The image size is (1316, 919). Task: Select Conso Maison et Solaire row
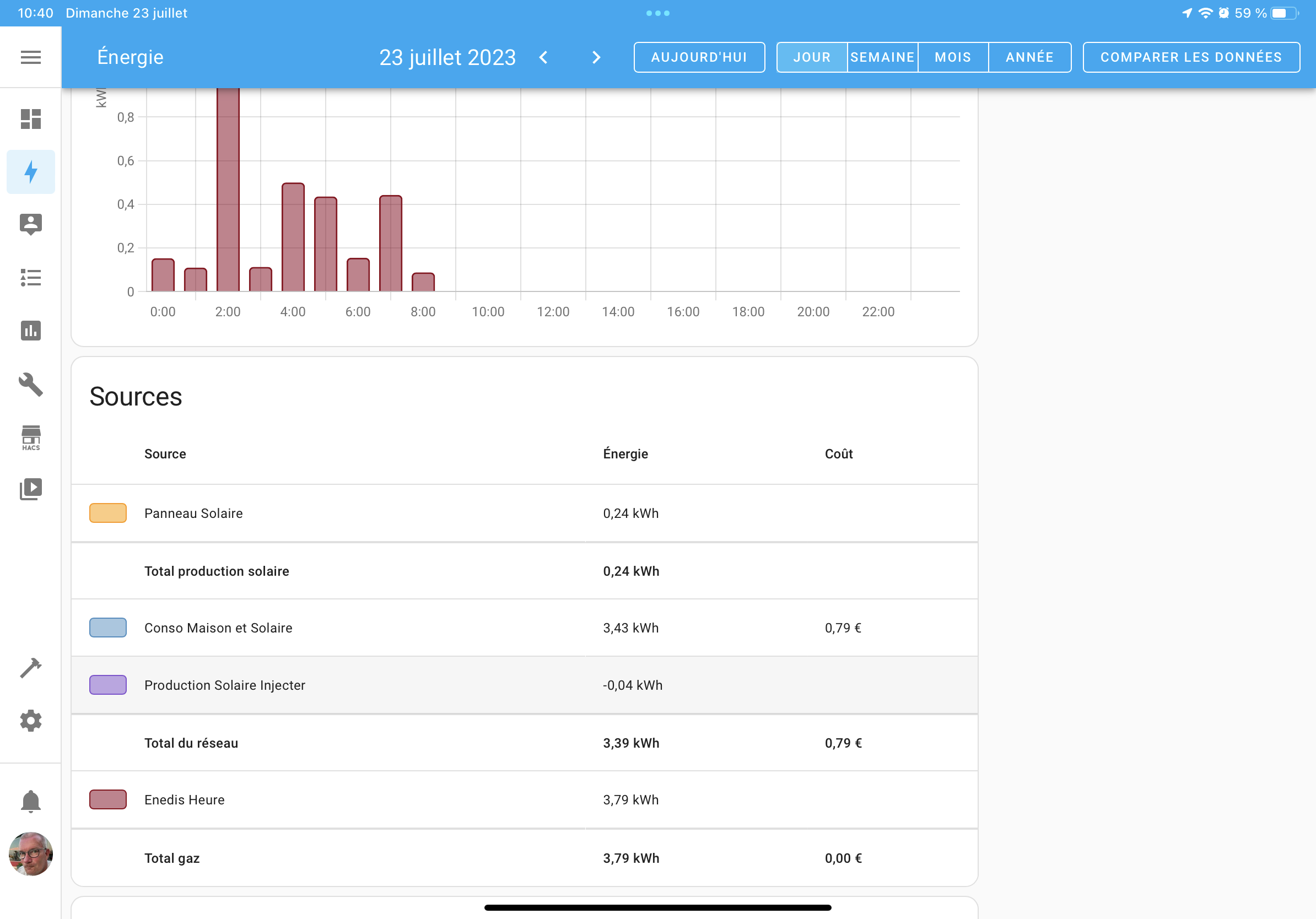point(524,628)
